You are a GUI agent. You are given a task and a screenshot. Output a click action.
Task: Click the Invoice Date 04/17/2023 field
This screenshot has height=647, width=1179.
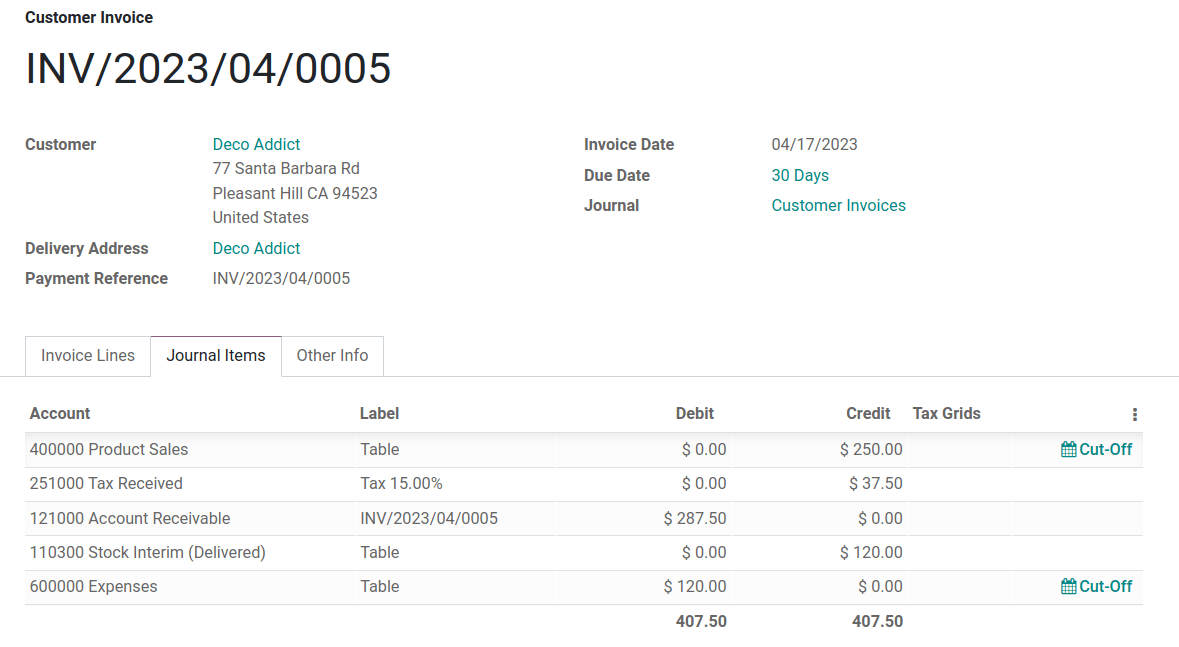tap(816, 144)
